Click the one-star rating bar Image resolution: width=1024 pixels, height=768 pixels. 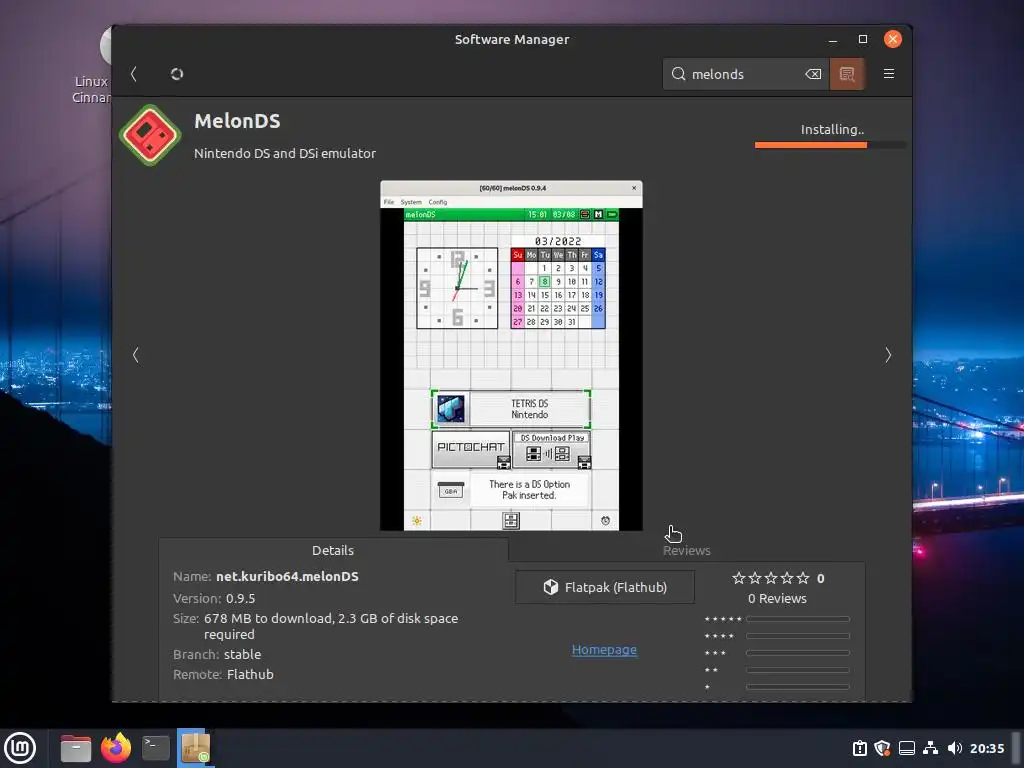coord(798,686)
